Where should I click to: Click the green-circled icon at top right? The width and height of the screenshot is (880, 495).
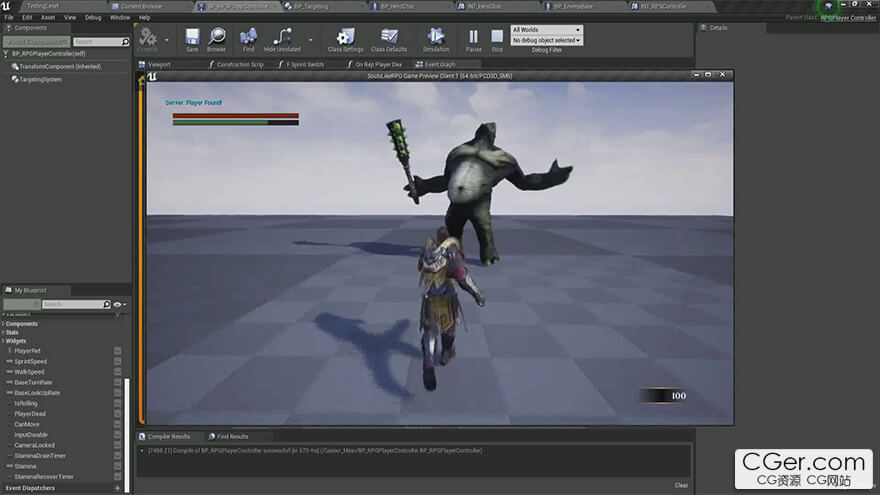[x=828, y=6]
